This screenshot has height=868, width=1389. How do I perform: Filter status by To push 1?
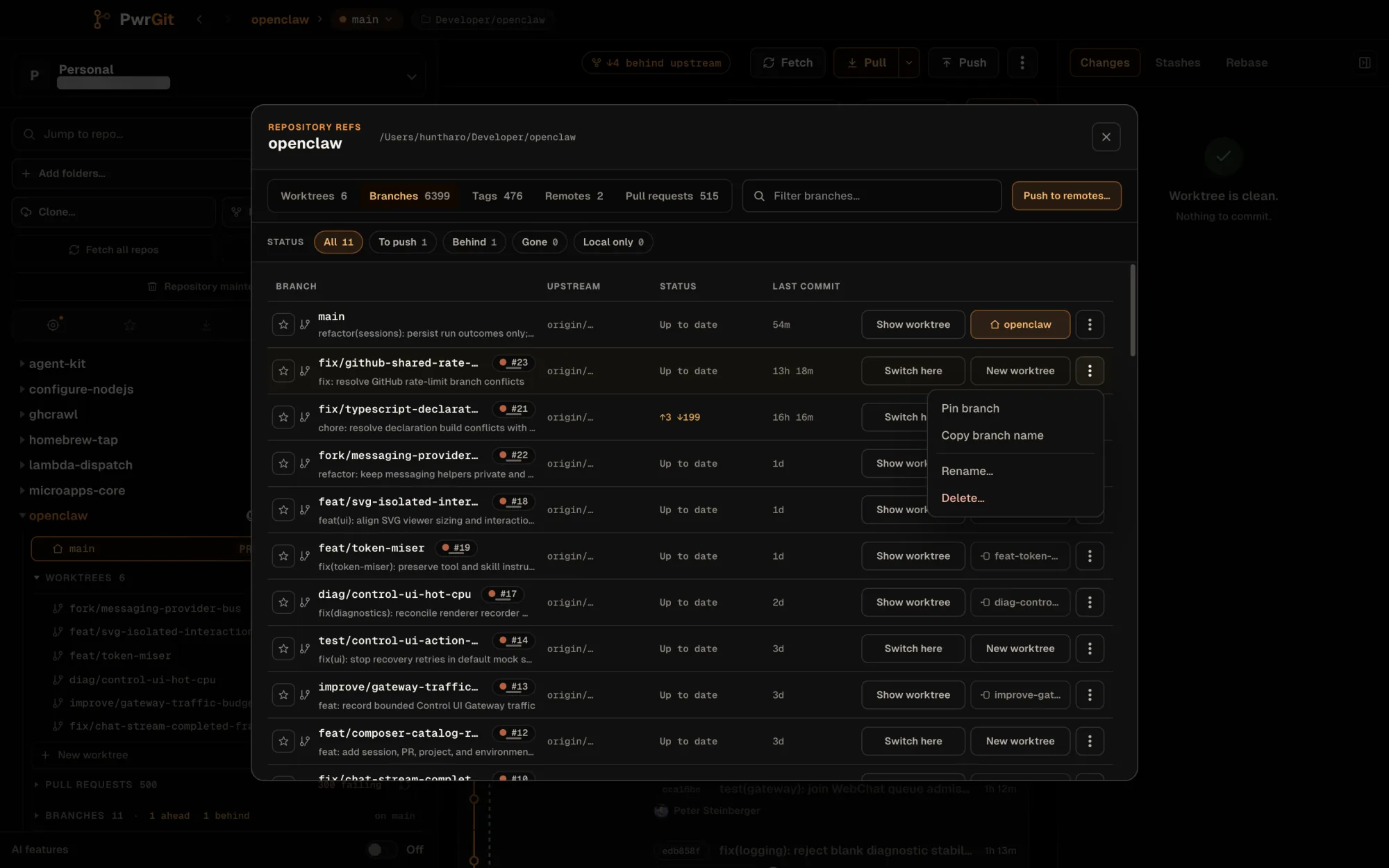tap(403, 242)
